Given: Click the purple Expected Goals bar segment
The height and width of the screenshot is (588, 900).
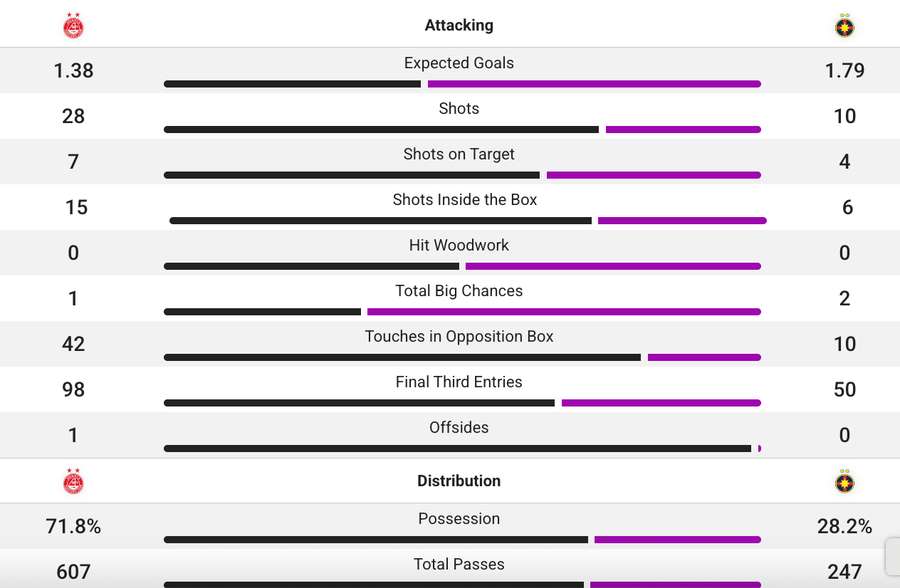Looking at the screenshot, I should click(594, 84).
